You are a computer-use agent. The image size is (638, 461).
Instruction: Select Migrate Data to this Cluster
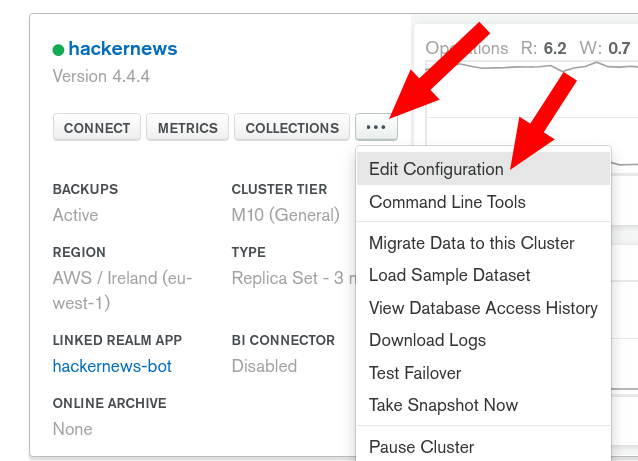(x=471, y=243)
